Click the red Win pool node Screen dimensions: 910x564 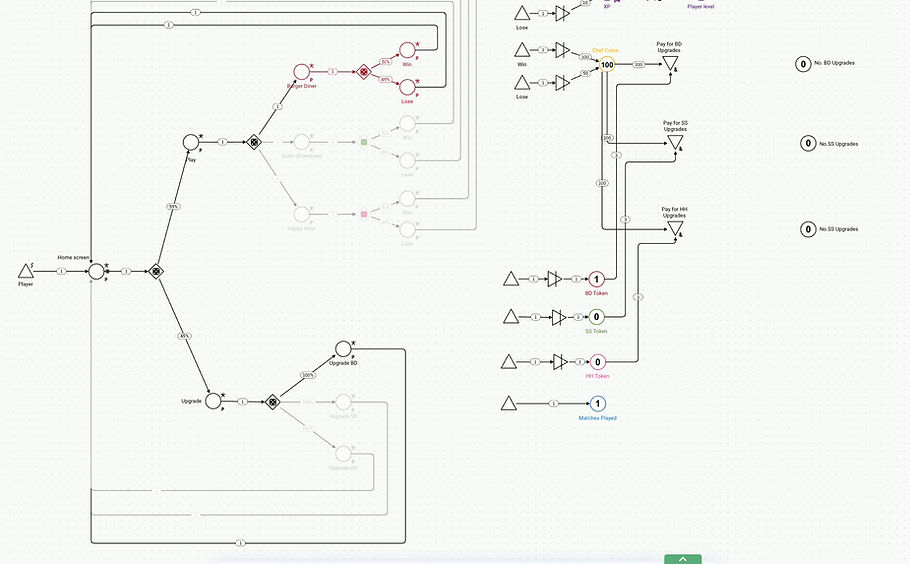tap(407, 50)
